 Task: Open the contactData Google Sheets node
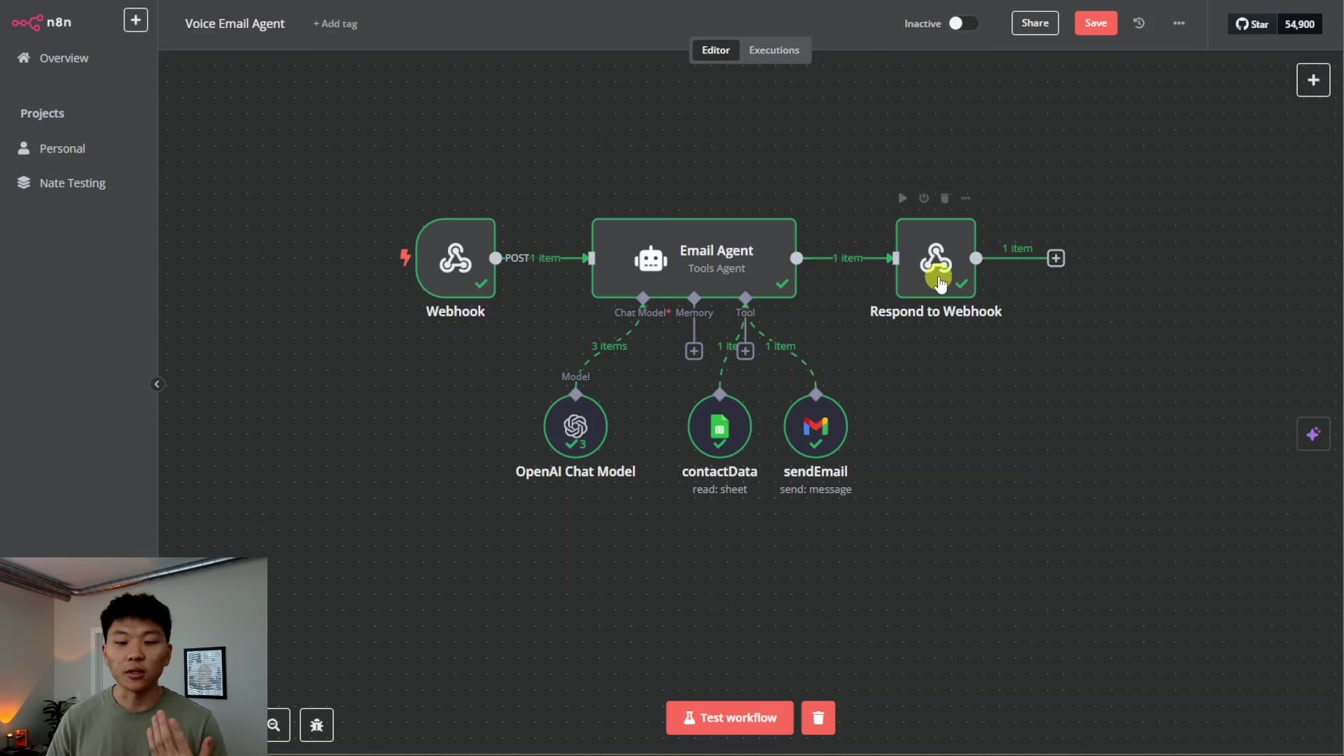[x=719, y=427]
